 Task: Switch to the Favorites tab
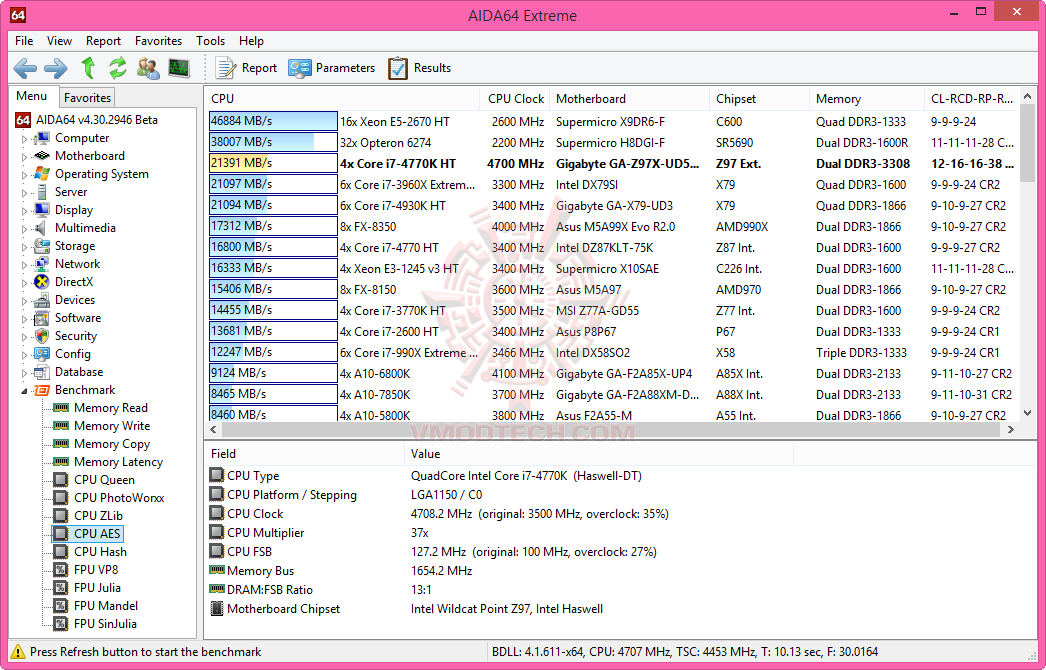pyautogui.click(x=87, y=97)
